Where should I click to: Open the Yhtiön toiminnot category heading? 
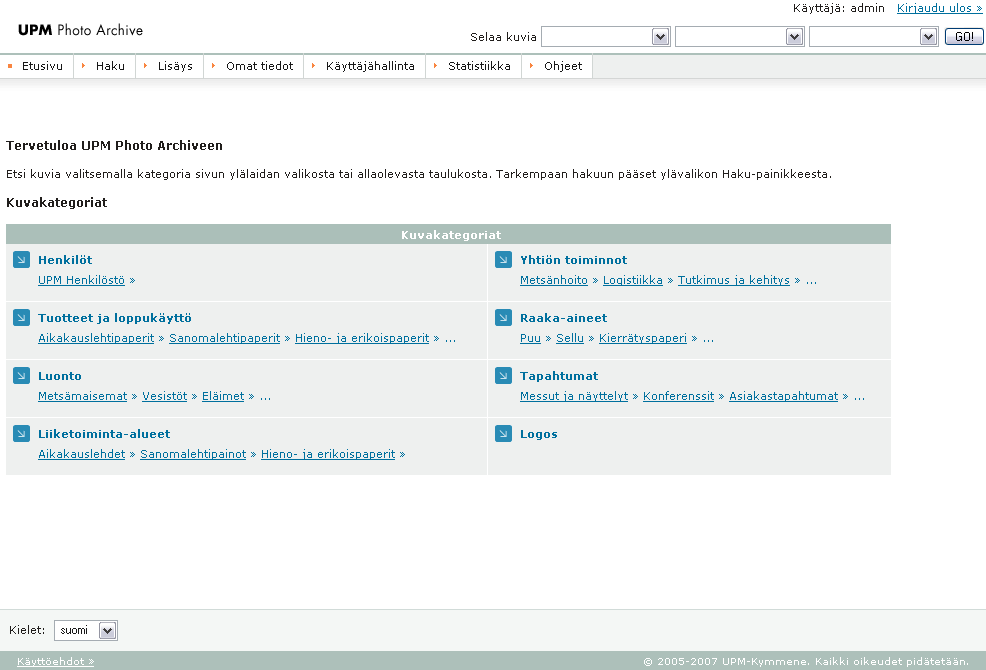click(573, 260)
